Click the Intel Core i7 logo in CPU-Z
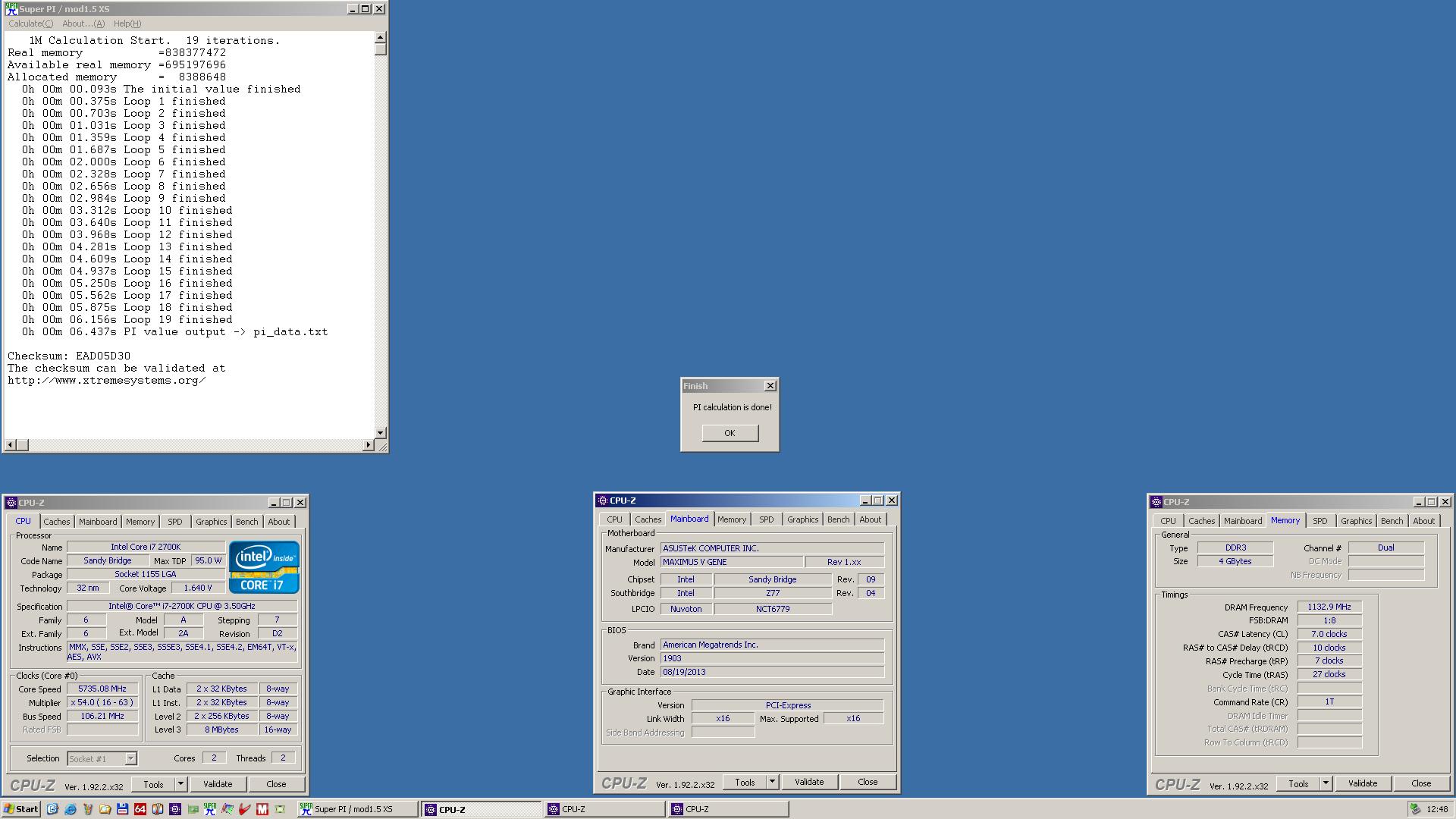 [x=264, y=566]
